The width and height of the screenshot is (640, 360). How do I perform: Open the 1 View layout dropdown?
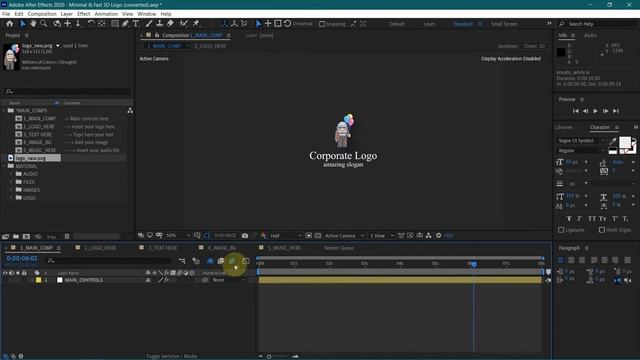(381, 236)
